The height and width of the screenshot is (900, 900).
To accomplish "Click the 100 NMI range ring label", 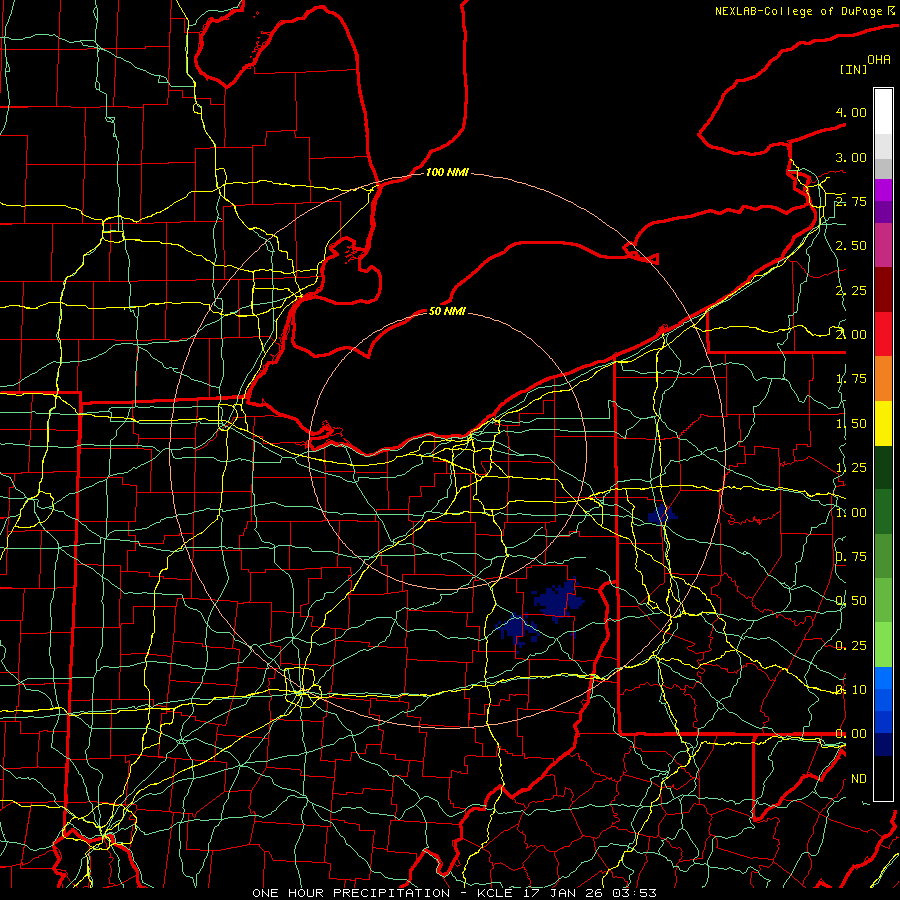I will pyautogui.click(x=447, y=172).
